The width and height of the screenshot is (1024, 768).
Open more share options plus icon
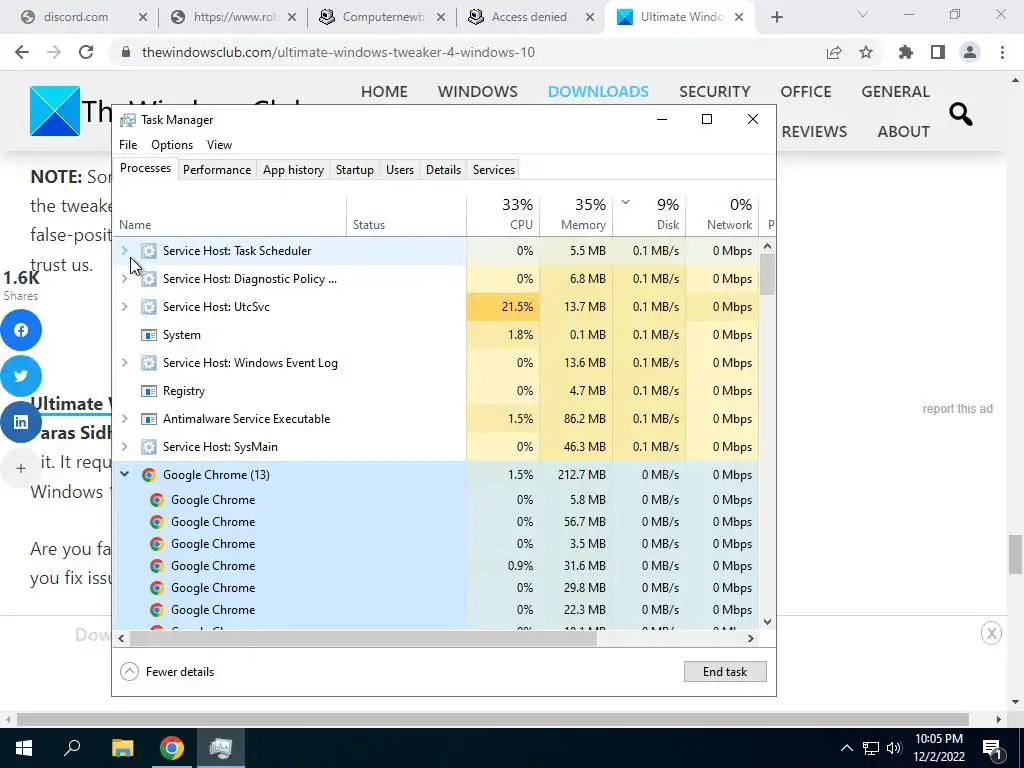(x=21, y=468)
